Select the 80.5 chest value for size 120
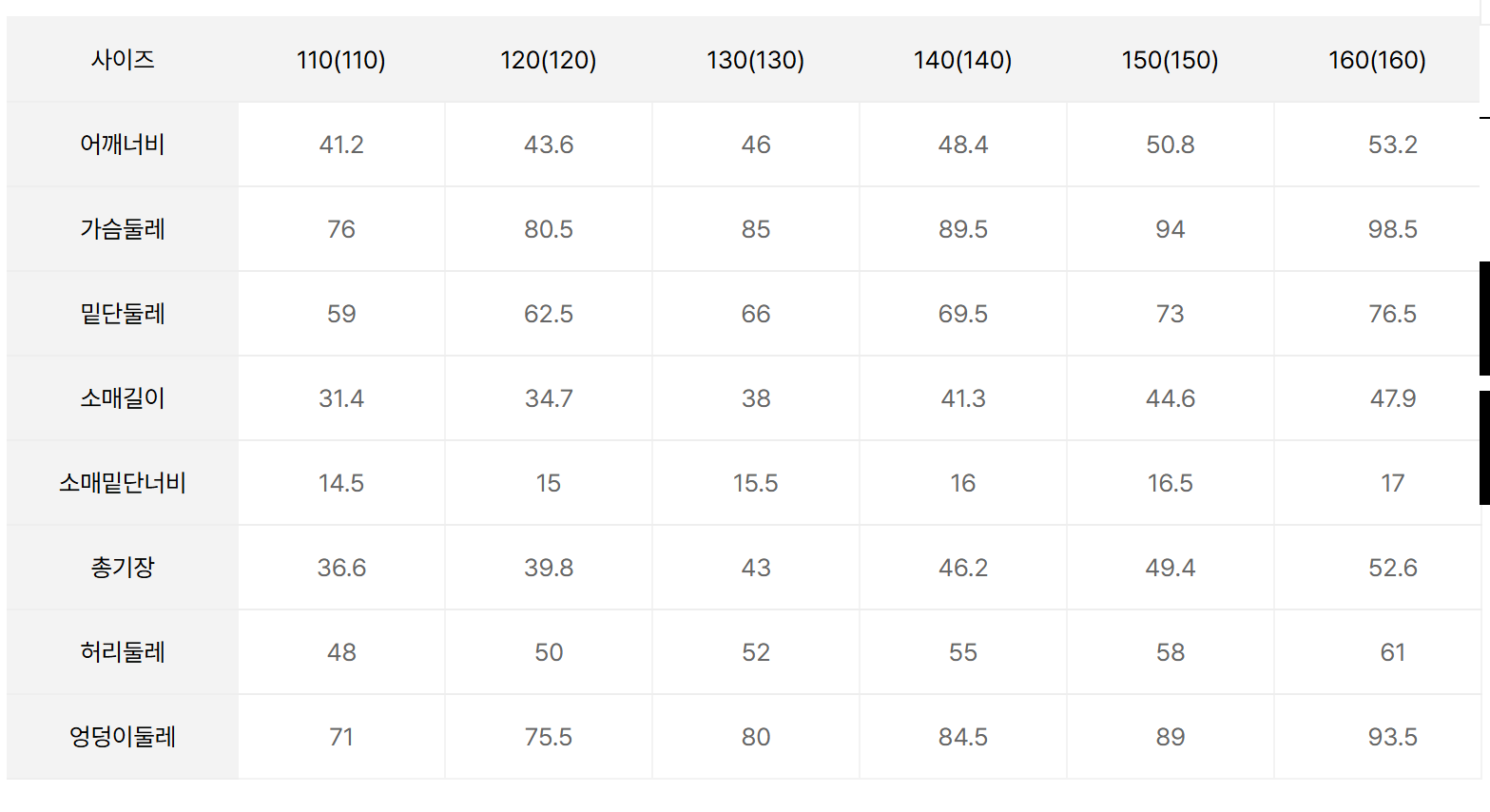 click(x=549, y=229)
